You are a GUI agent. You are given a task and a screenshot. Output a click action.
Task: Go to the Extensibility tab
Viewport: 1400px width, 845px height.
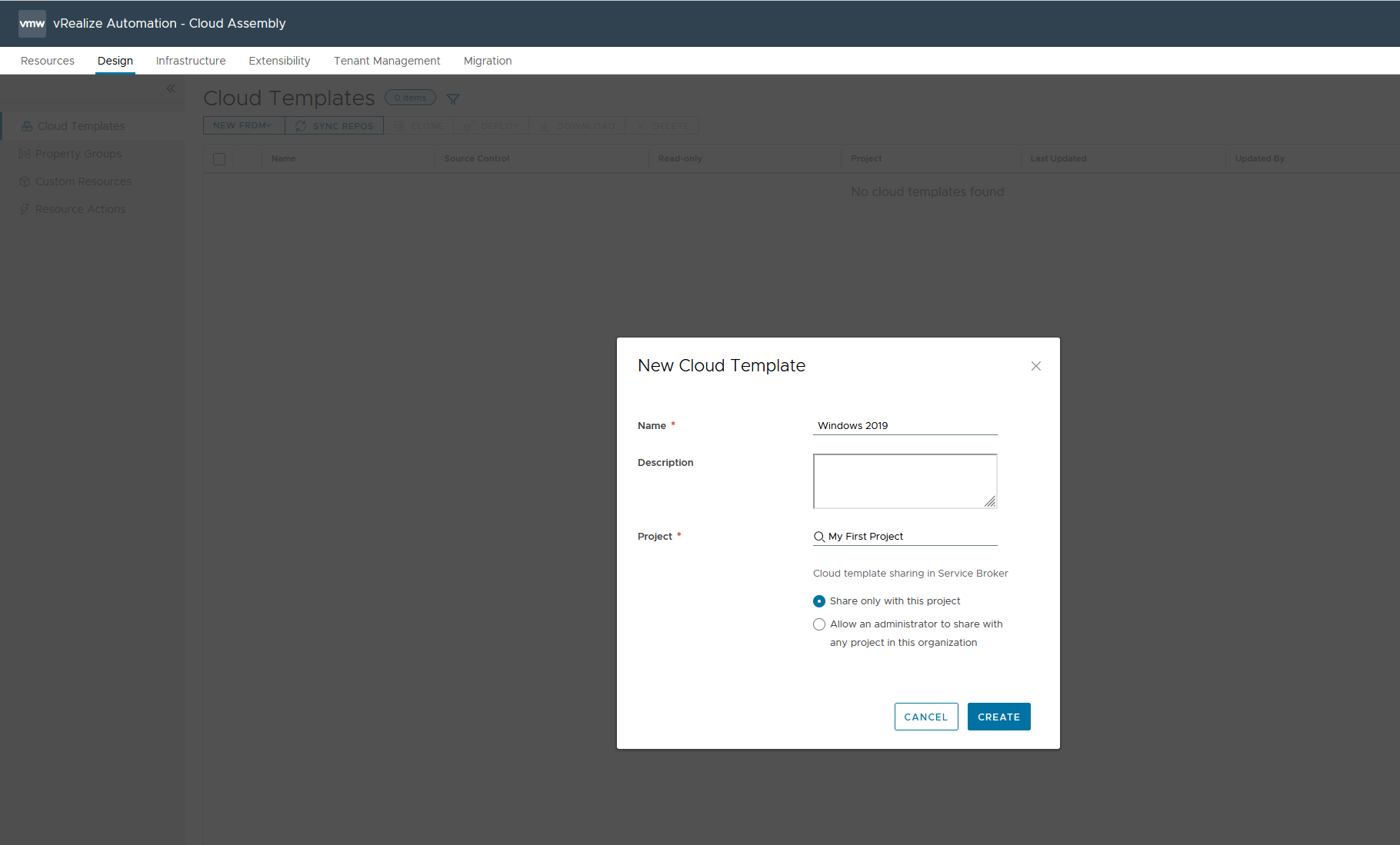[x=279, y=61]
